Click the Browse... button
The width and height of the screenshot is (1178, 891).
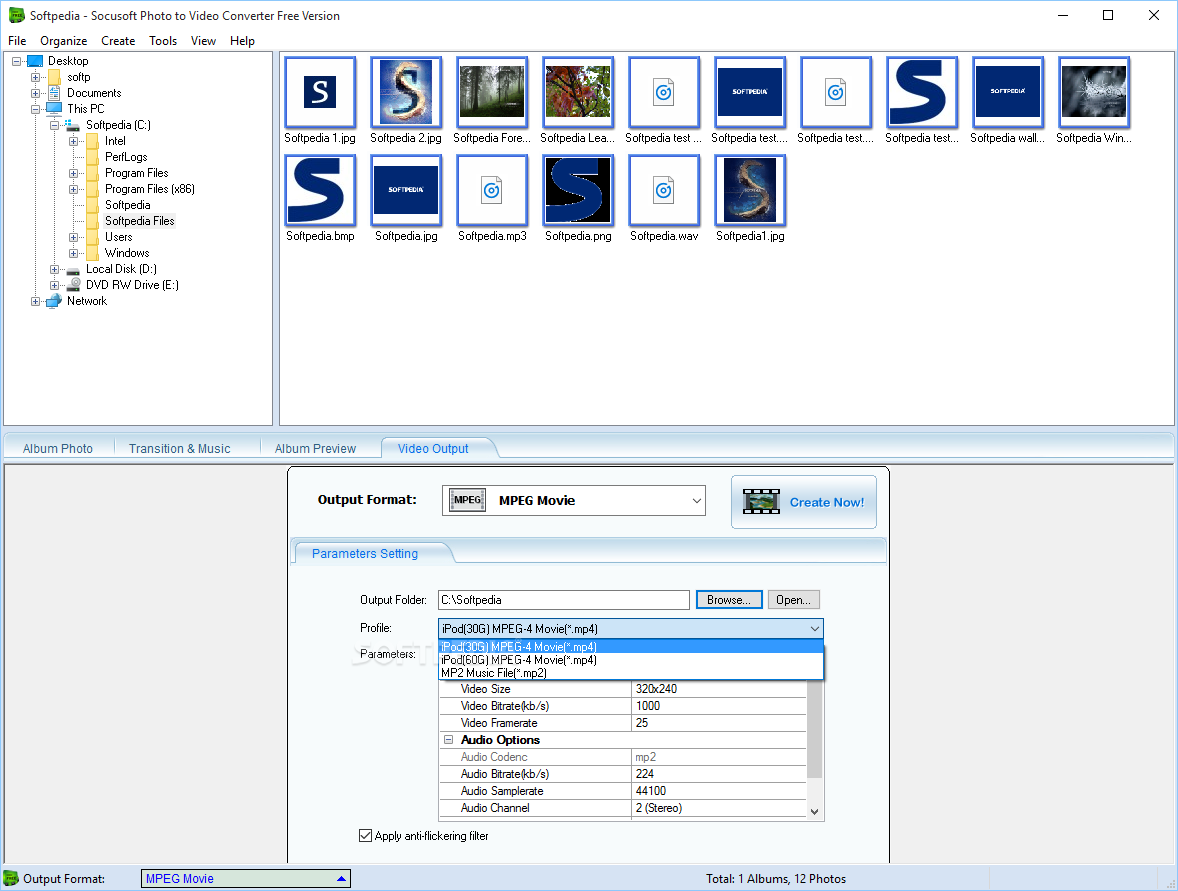(x=729, y=600)
